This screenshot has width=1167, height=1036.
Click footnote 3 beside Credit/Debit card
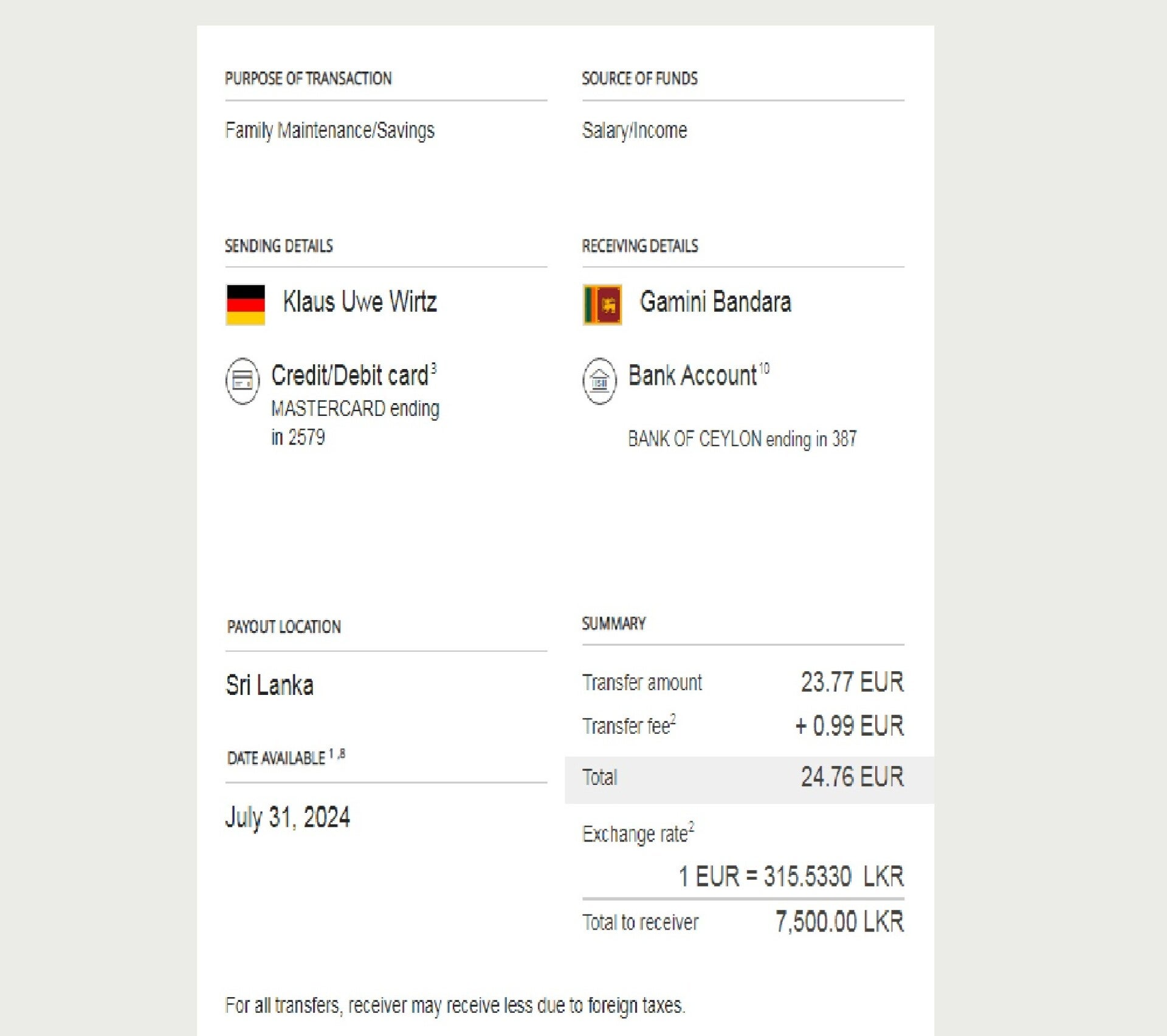tap(433, 368)
